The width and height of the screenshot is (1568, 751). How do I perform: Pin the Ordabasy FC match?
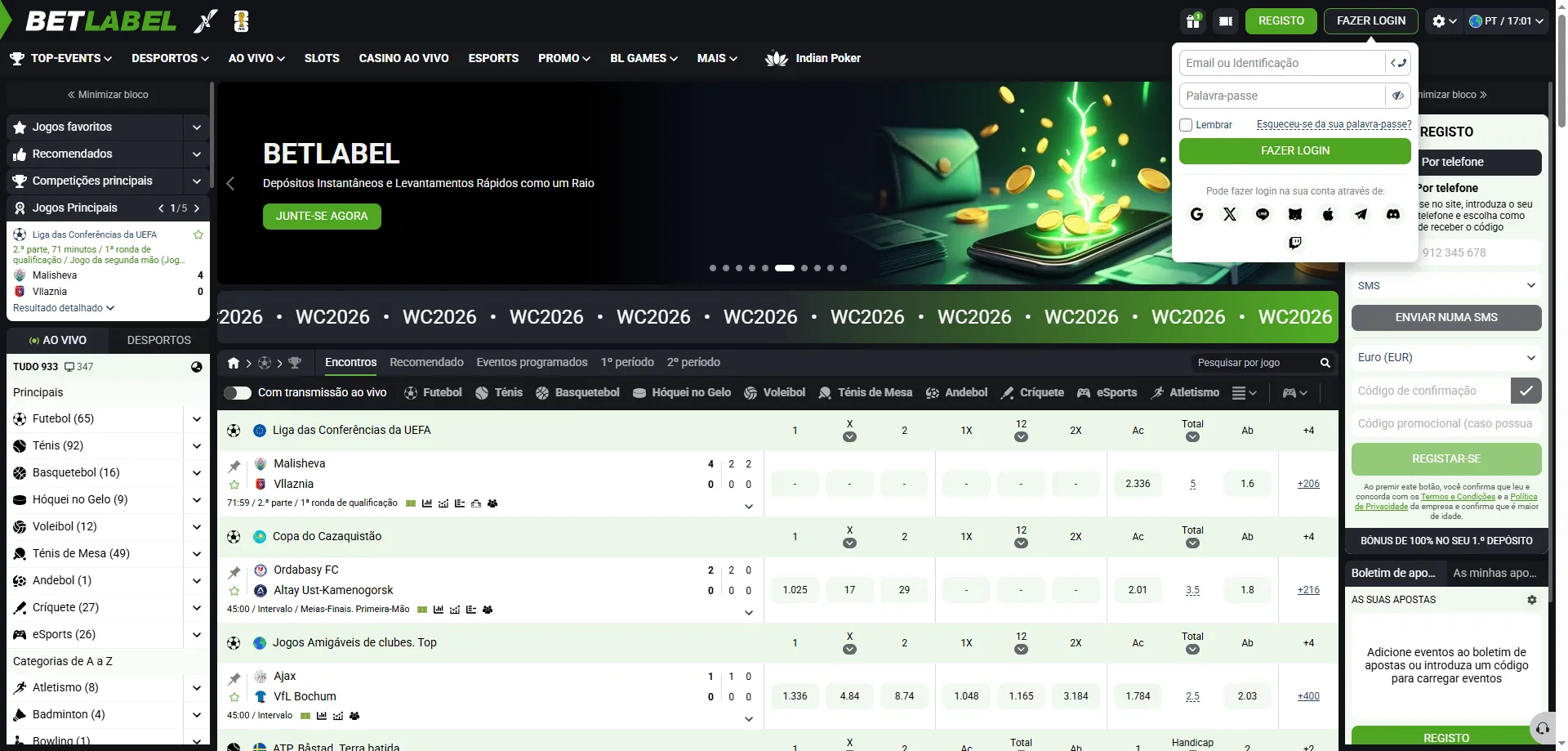(x=234, y=572)
